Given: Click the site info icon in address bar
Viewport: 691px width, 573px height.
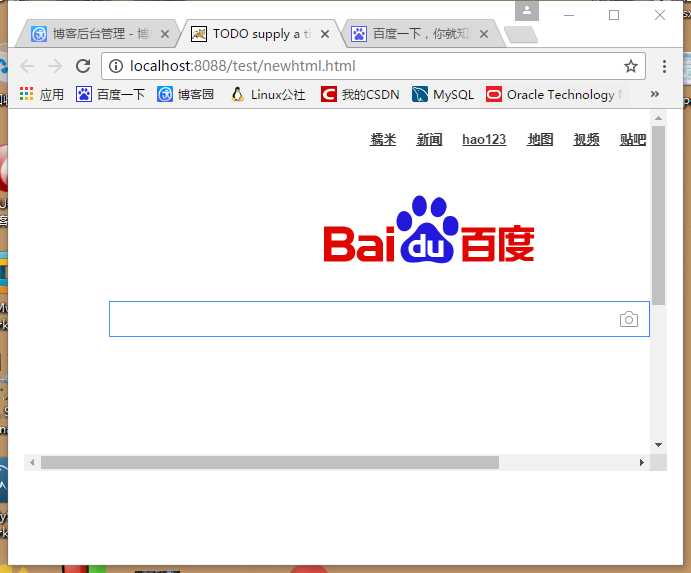Looking at the screenshot, I should coord(115,66).
